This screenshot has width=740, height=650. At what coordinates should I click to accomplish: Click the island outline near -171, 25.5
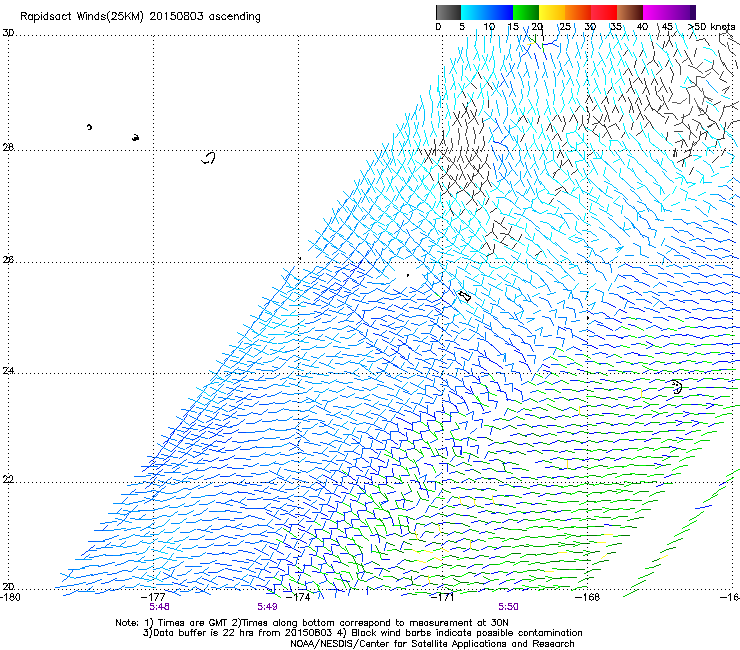click(x=465, y=296)
